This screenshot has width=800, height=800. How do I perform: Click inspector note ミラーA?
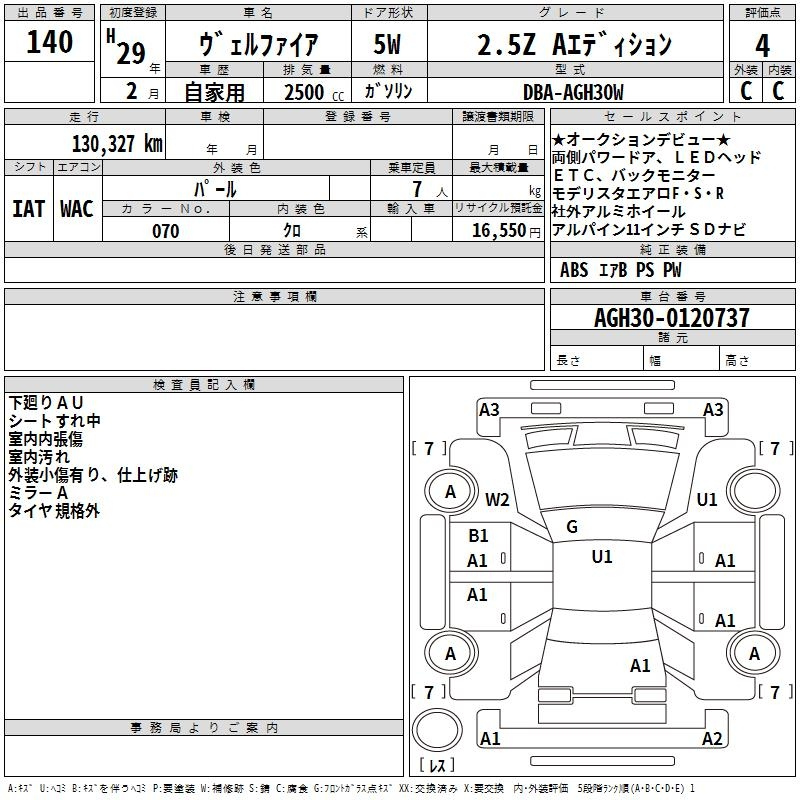click(38, 493)
